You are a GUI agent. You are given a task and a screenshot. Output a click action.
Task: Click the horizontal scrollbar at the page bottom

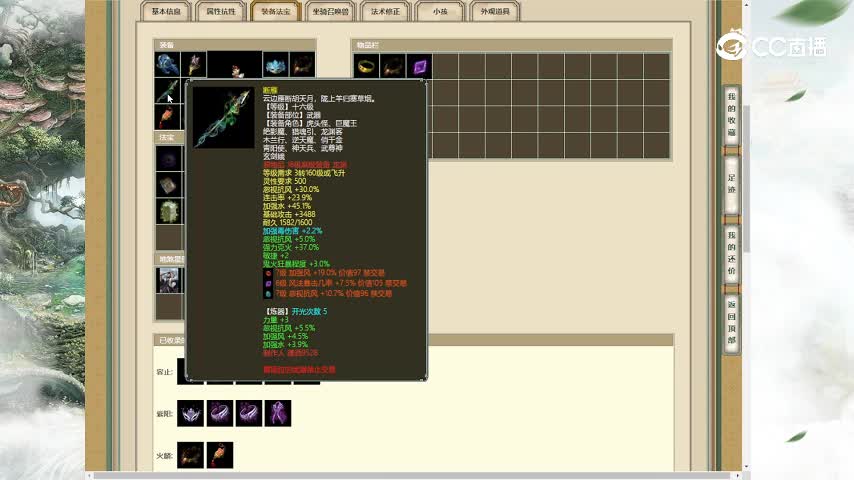(x=414, y=476)
